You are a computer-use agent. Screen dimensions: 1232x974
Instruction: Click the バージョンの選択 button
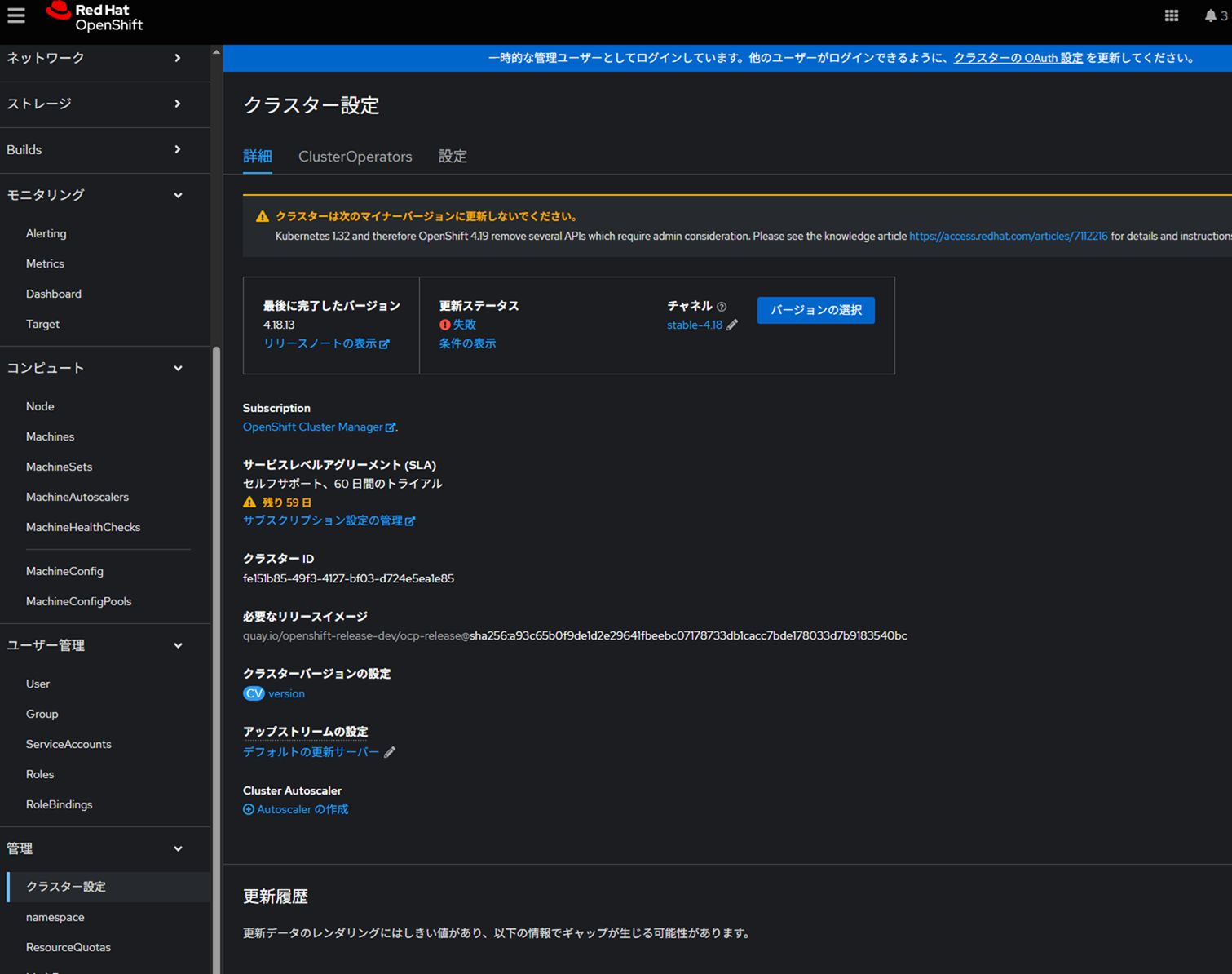point(815,310)
